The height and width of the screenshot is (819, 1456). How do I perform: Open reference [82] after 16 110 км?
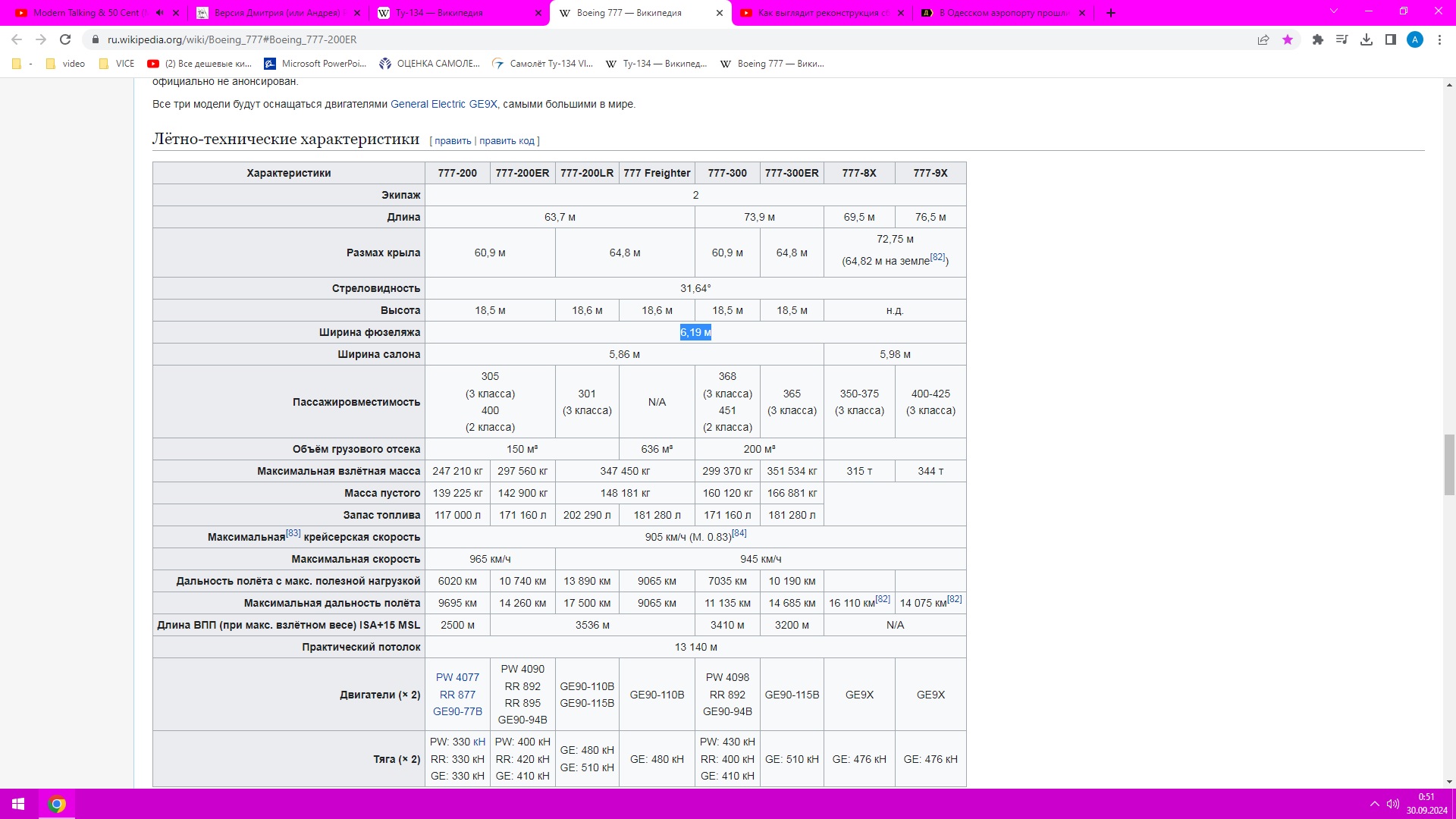click(x=883, y=599)
